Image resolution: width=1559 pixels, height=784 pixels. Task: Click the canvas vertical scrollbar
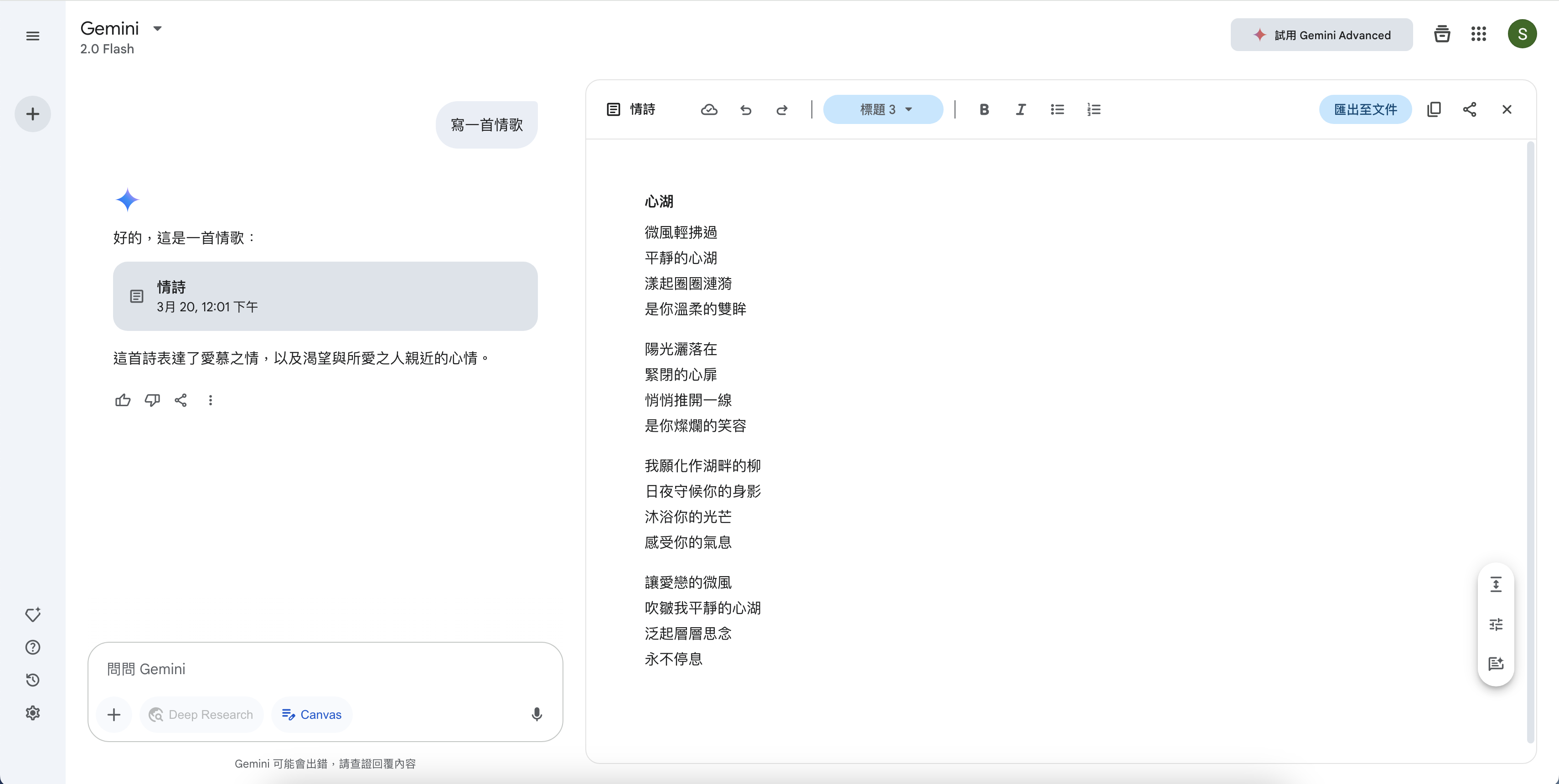(1530, 442)
